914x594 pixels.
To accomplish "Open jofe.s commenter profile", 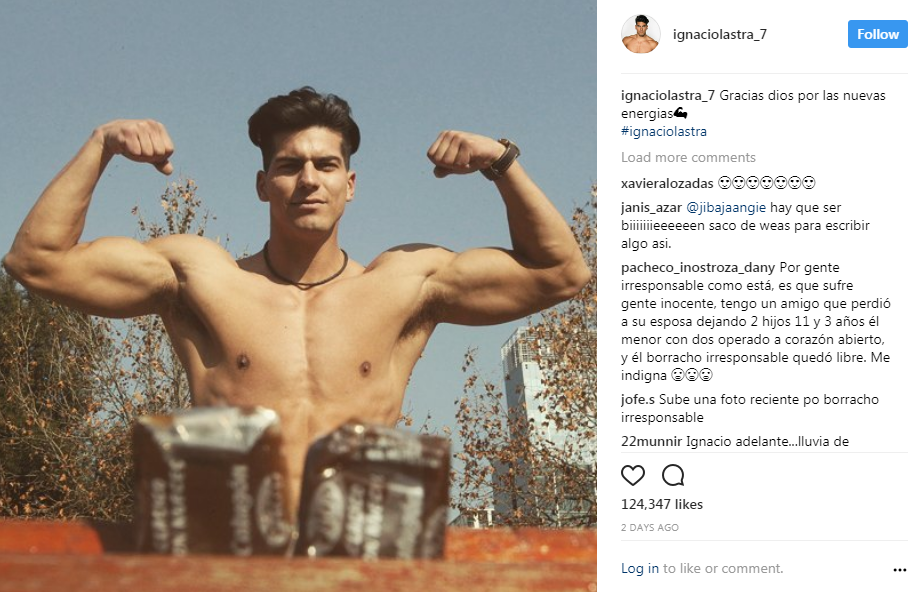I will pyautogui.click(x=638, y=399).
